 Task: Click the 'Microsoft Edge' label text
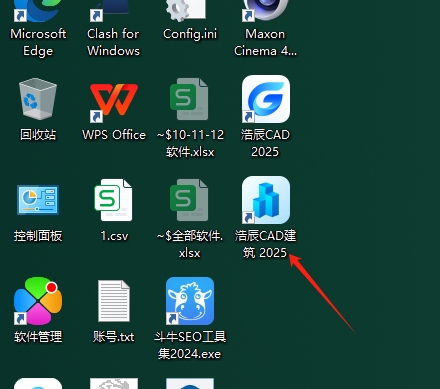pyautogui.click(x=38, y=42)
